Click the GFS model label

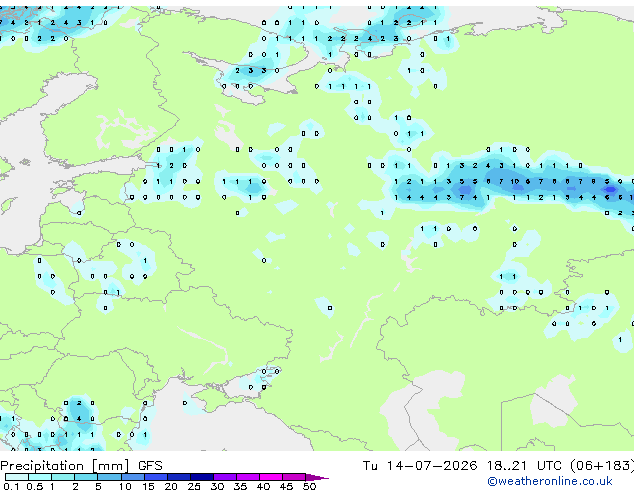150,466
